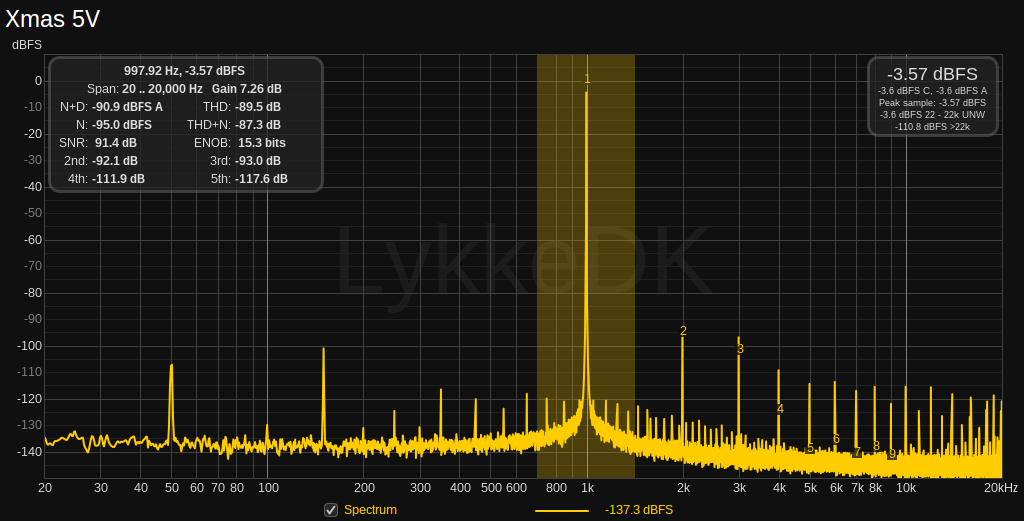Click the 9th harmonic marker labeled 9
Screen dimensions: 1024x521
892,454
